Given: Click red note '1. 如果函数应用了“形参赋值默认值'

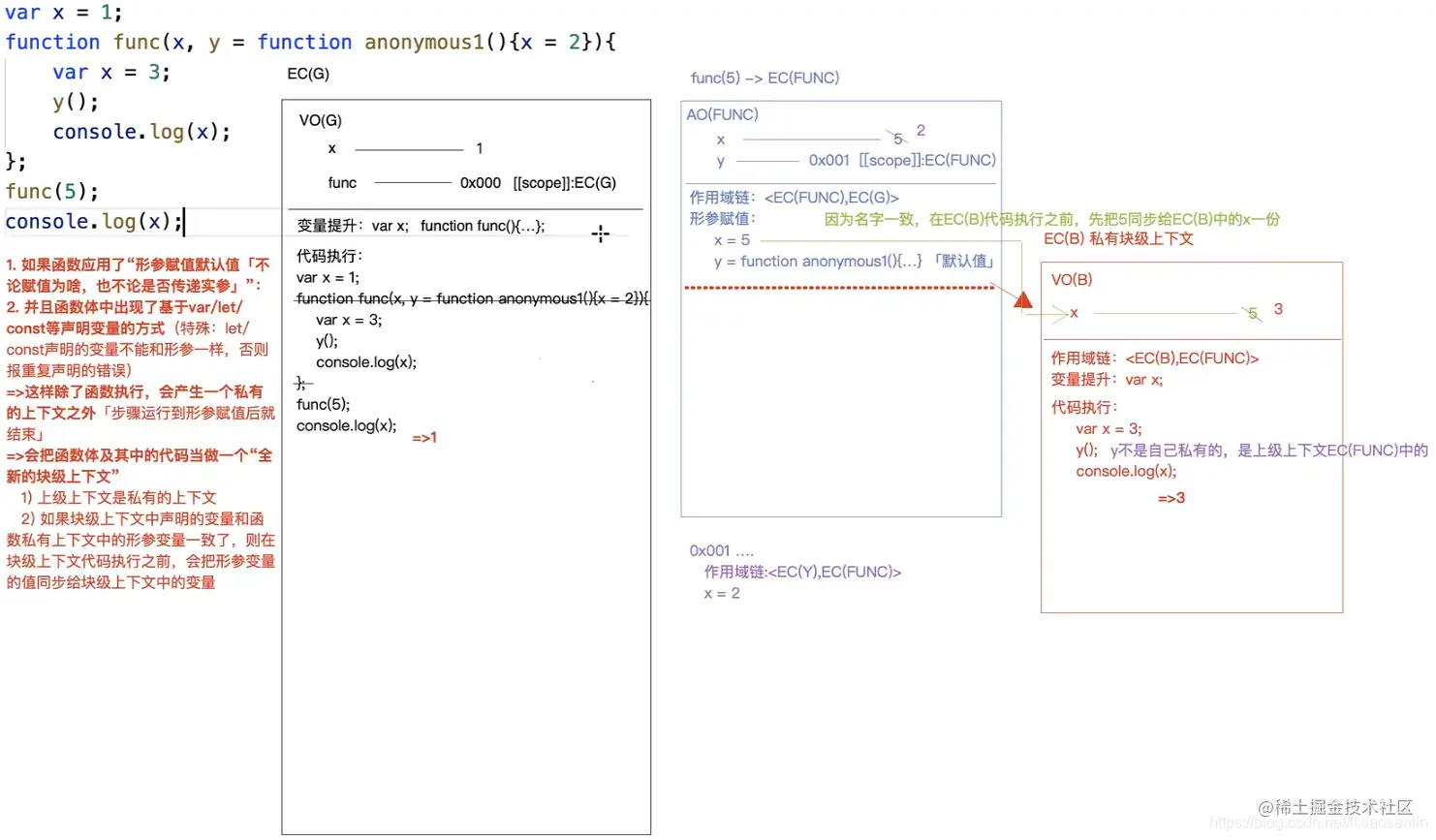Looking at the screenshot, I should (138, 264).
